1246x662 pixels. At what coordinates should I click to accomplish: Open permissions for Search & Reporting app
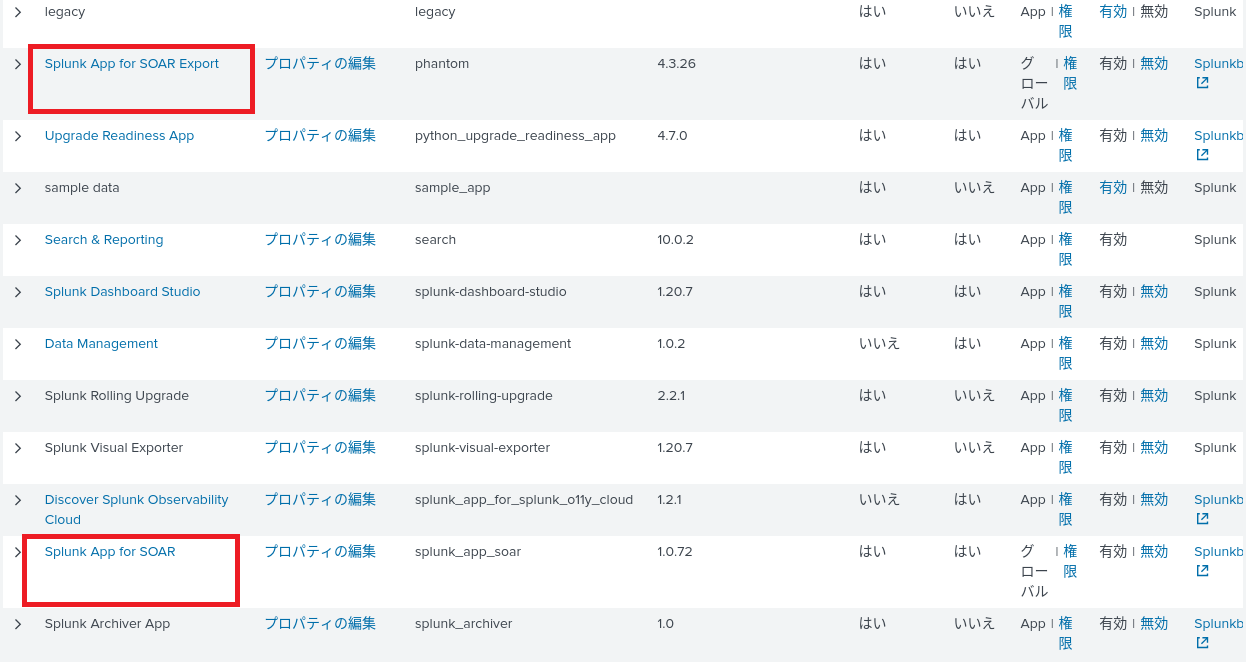[1065, 249]
